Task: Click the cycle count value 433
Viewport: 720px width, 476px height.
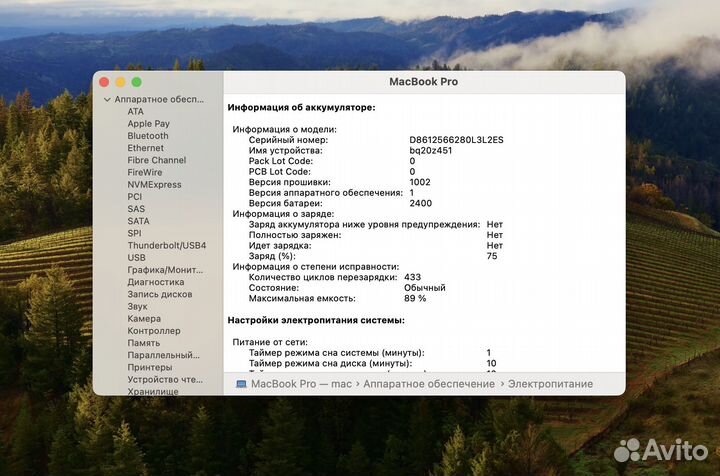Action: [412, 277]
